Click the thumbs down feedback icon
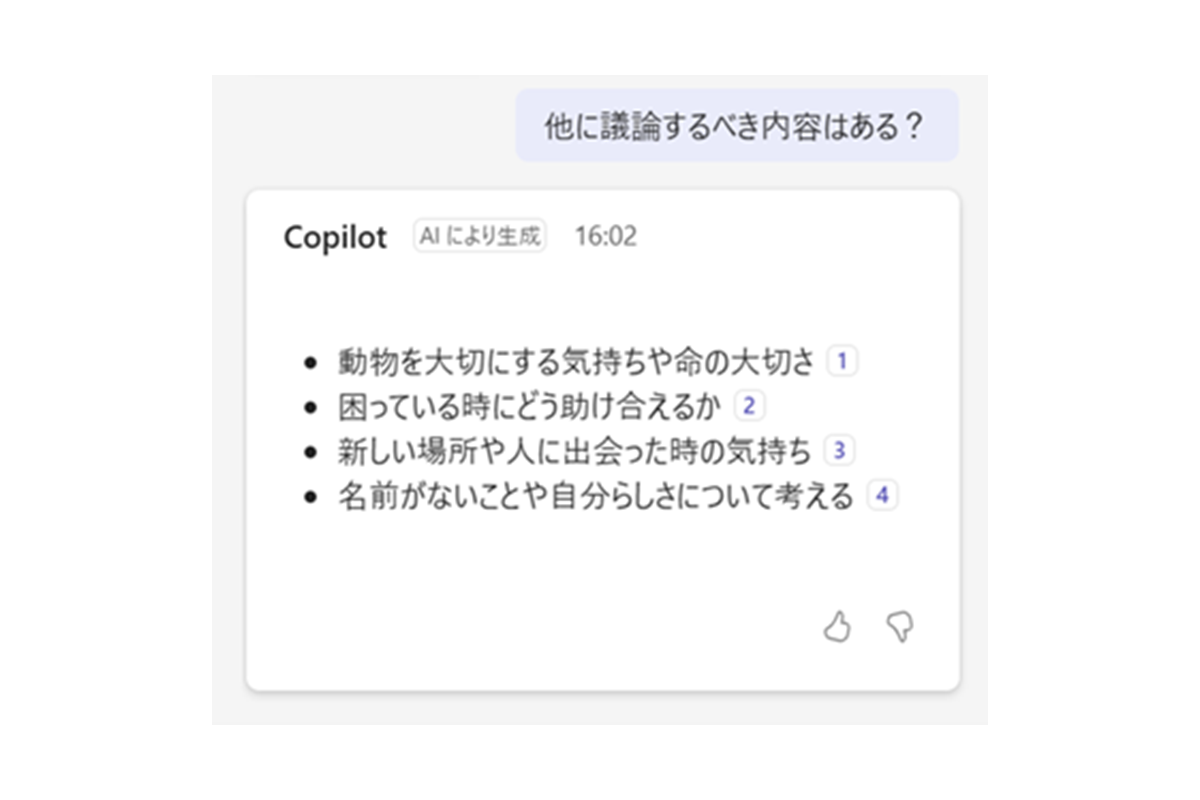1200x800 pixels. click(900, 628)
